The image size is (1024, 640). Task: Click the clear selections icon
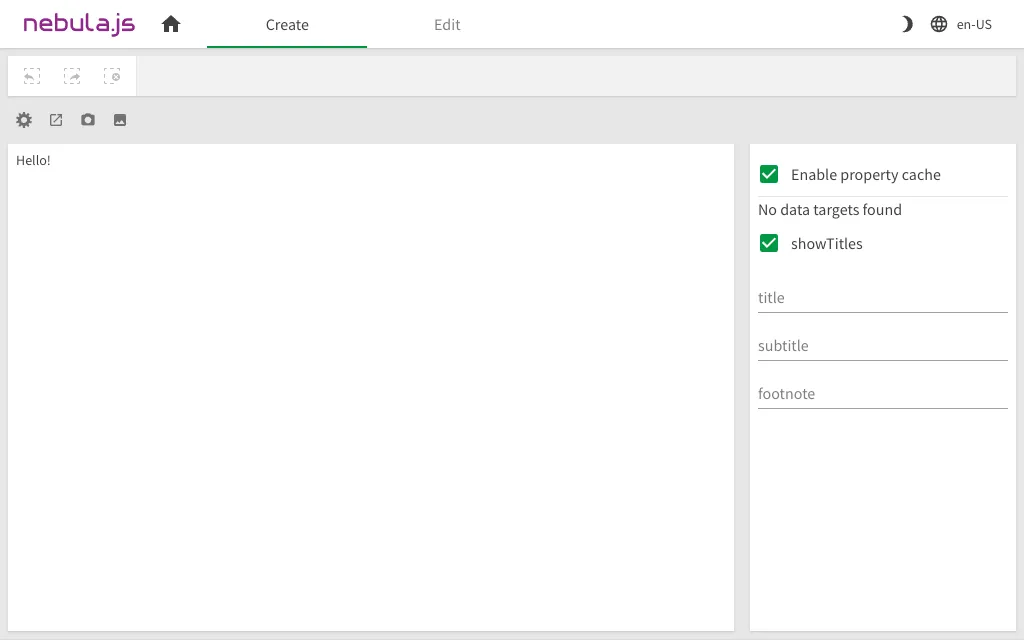click(112, 76)
